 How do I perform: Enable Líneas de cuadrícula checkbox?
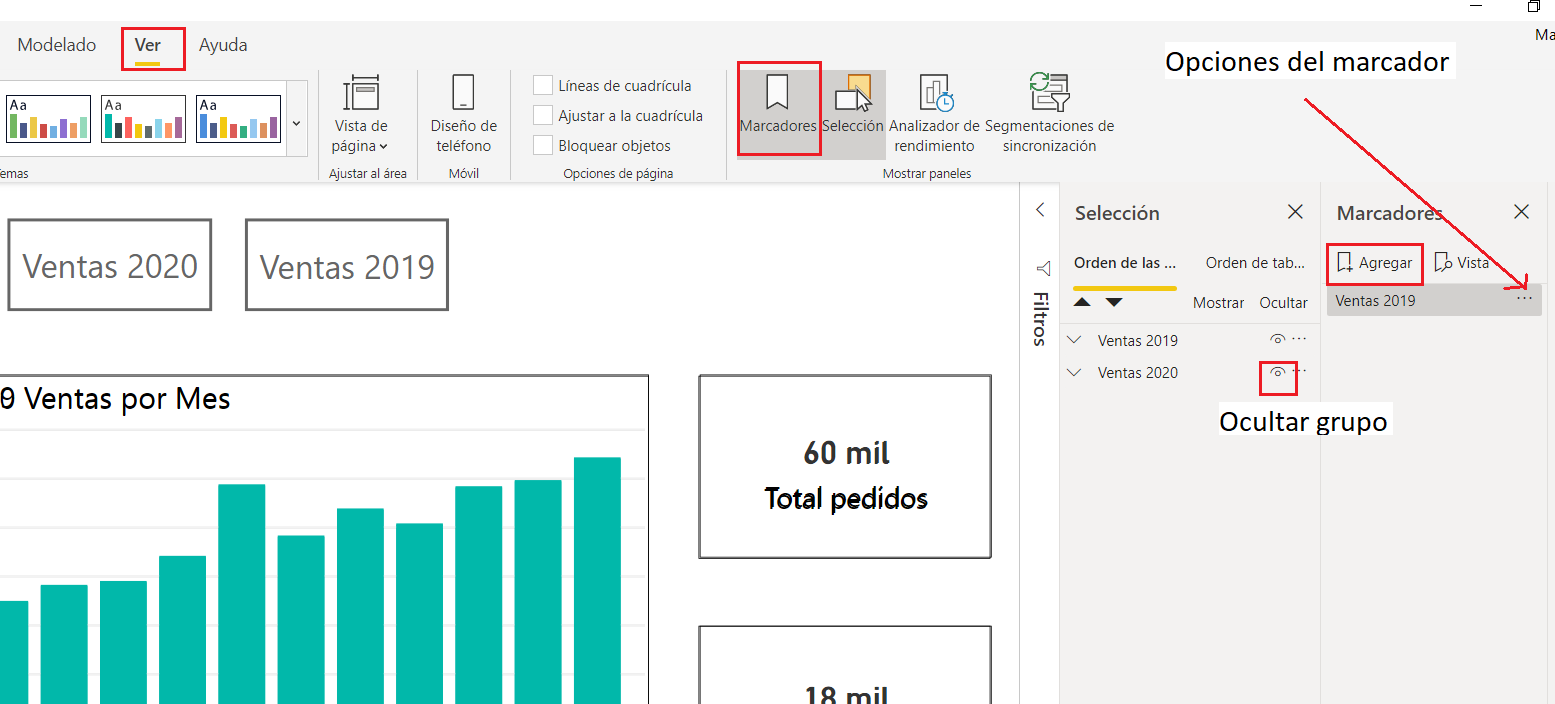(543, 86)
